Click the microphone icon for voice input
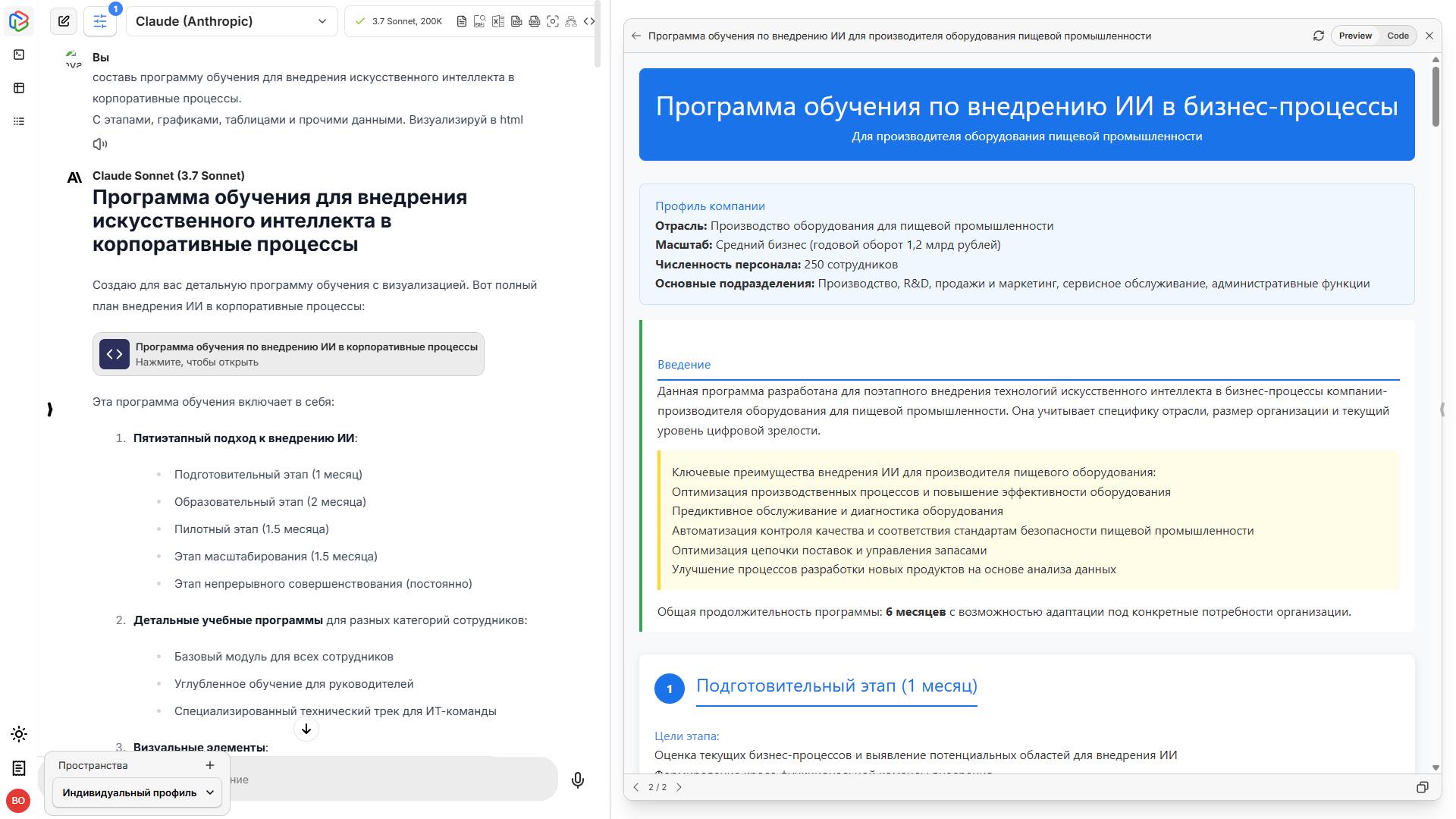 point(578,780)
